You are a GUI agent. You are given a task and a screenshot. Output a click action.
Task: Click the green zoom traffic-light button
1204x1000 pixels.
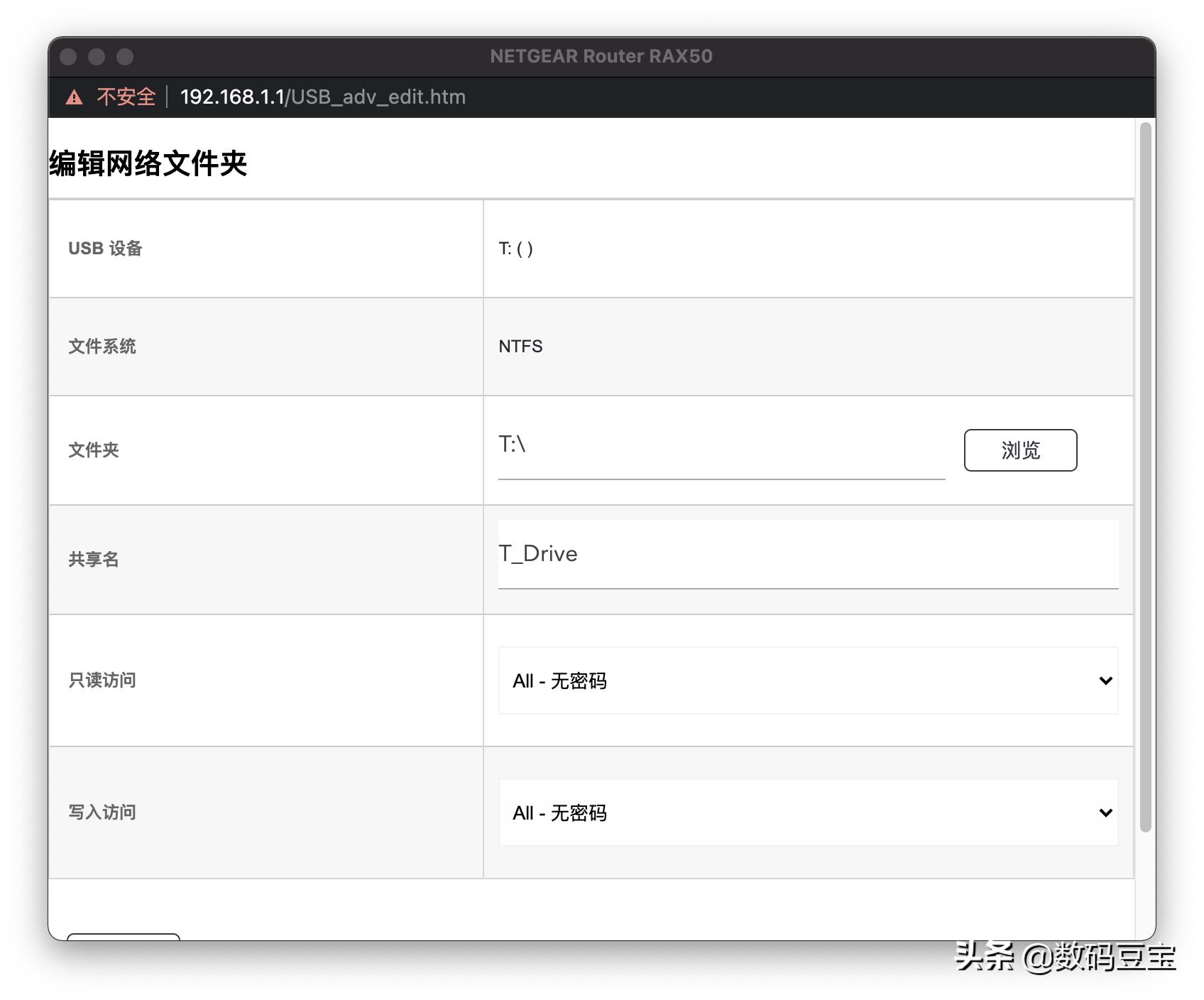point(125,56)
